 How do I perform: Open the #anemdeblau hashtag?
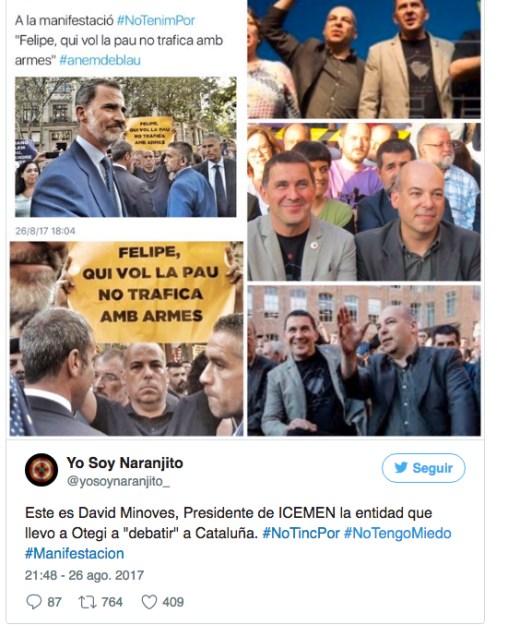tap(100, 60)
